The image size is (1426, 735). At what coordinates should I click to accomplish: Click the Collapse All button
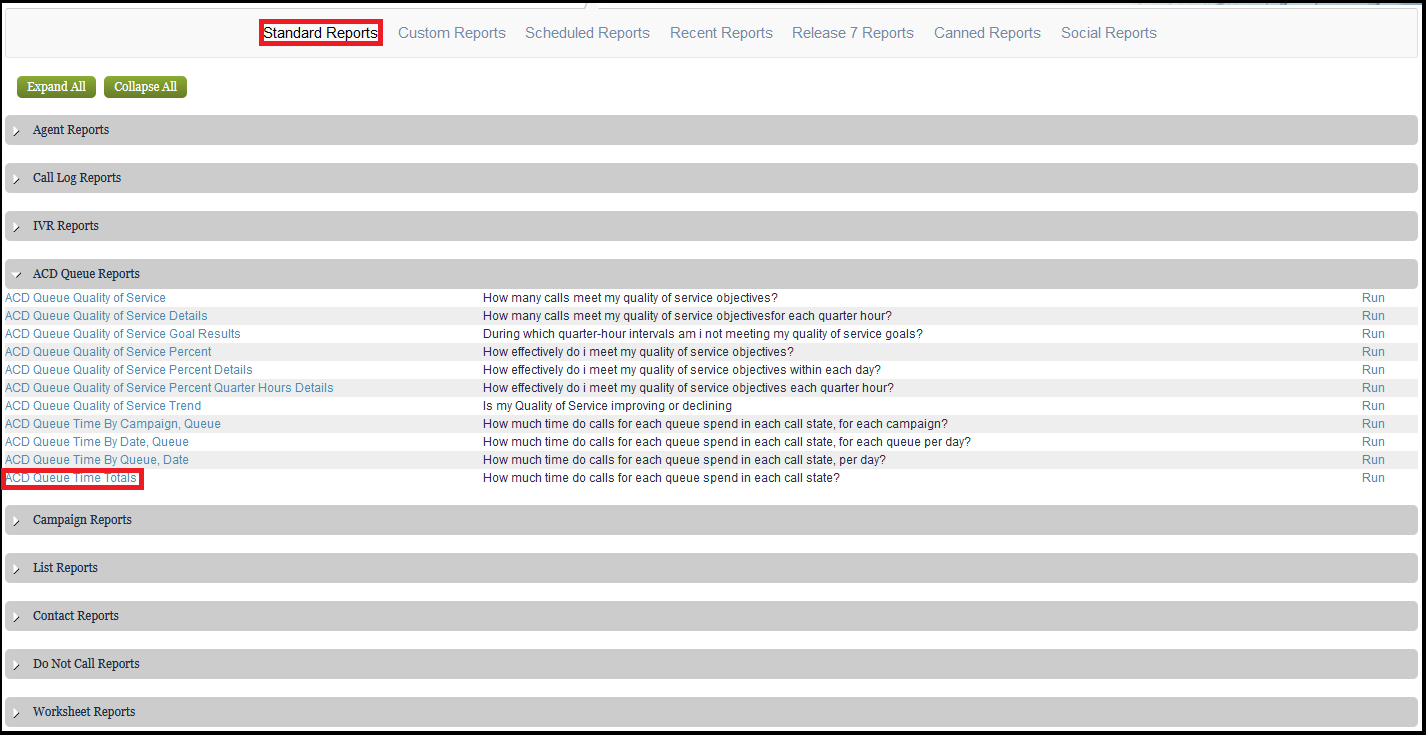coord(145,87)
